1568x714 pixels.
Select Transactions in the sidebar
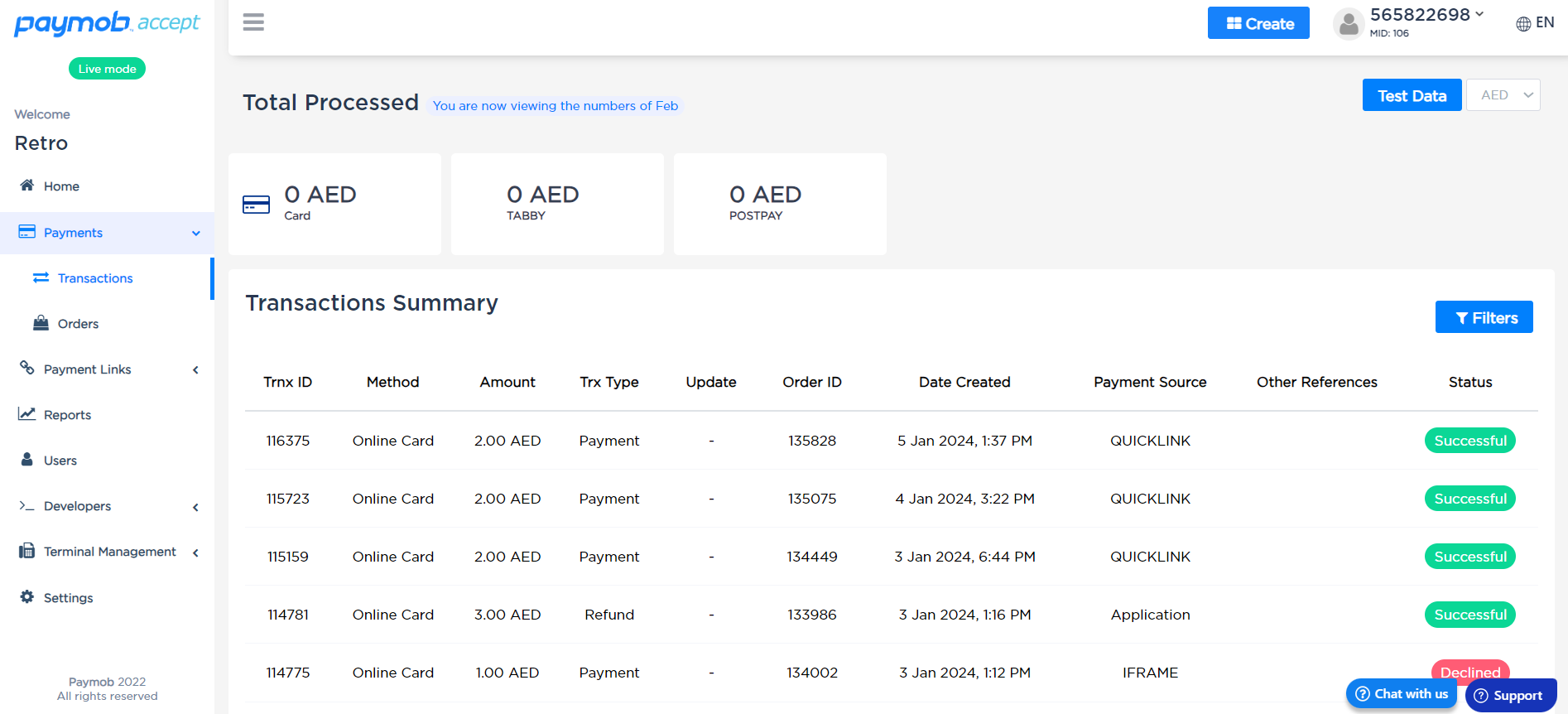(x=95, y=278)
